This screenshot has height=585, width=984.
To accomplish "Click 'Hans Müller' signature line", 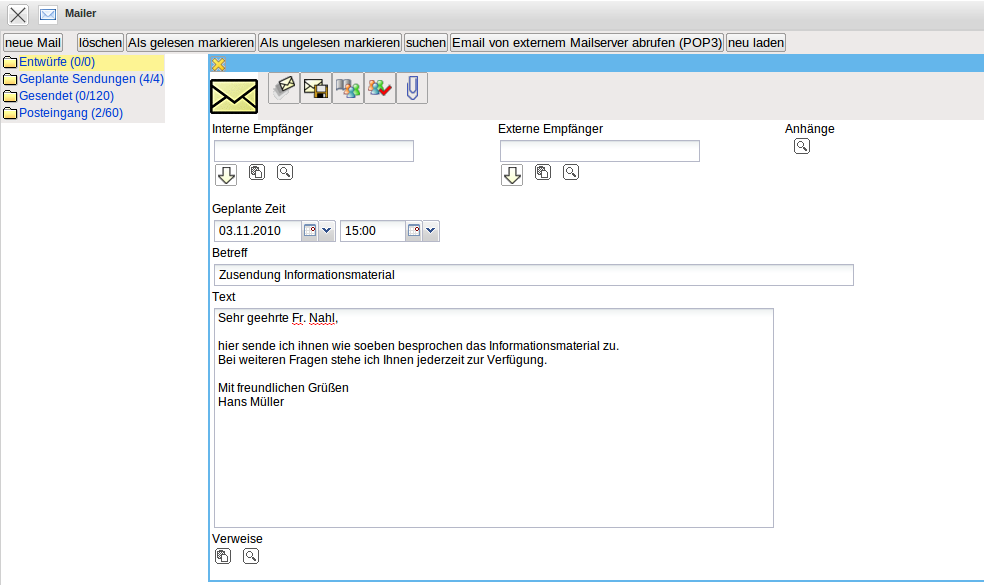I will 251,402.
